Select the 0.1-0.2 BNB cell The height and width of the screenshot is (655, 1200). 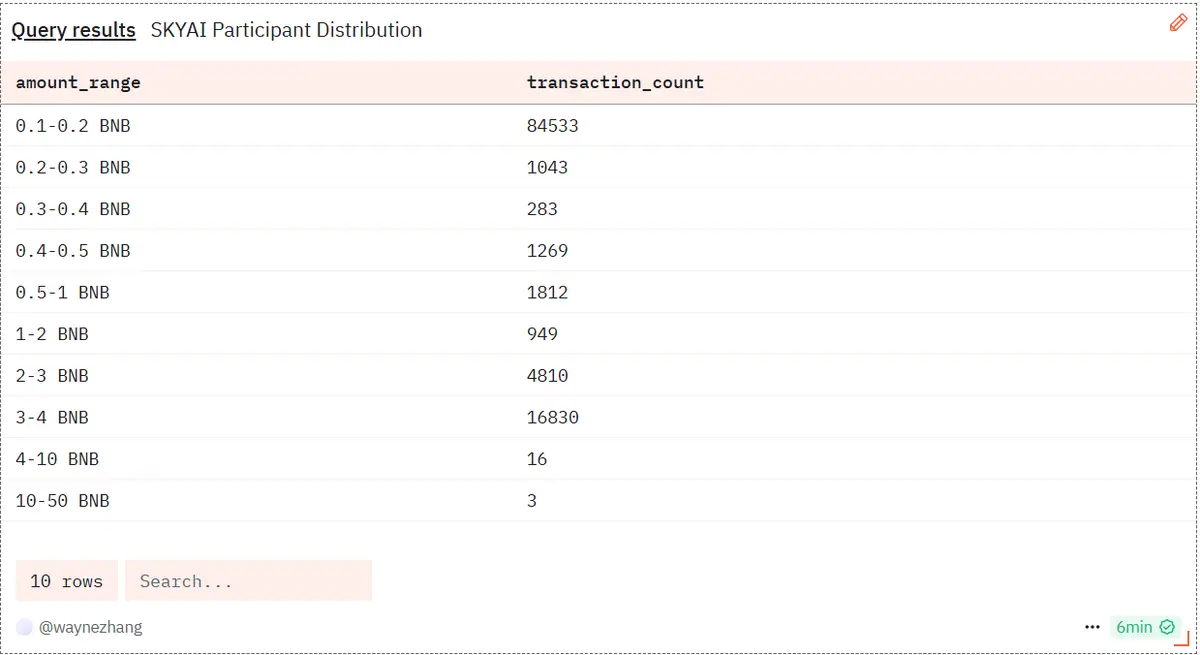click(73, 126)
